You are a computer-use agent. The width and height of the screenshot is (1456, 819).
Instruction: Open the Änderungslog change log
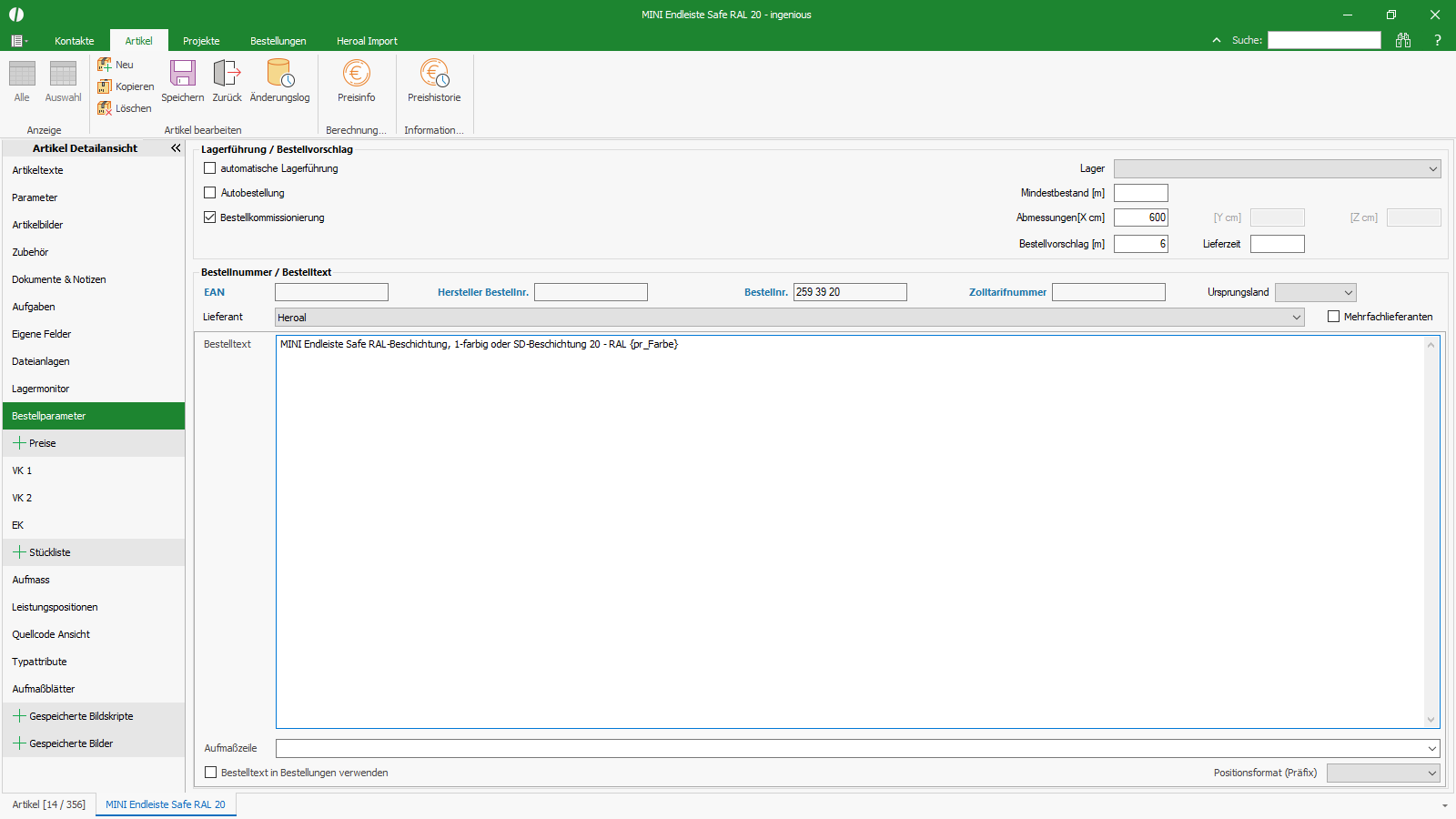click(279, 75)
